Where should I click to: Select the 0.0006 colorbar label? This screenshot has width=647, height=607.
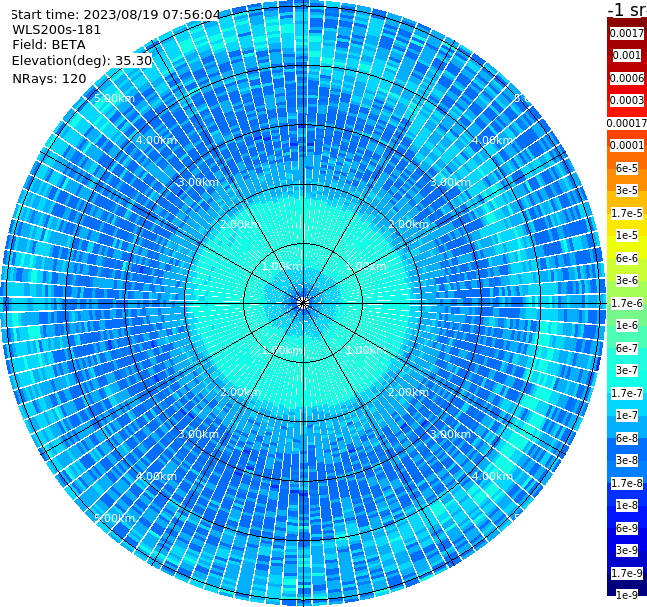[627, 78]
